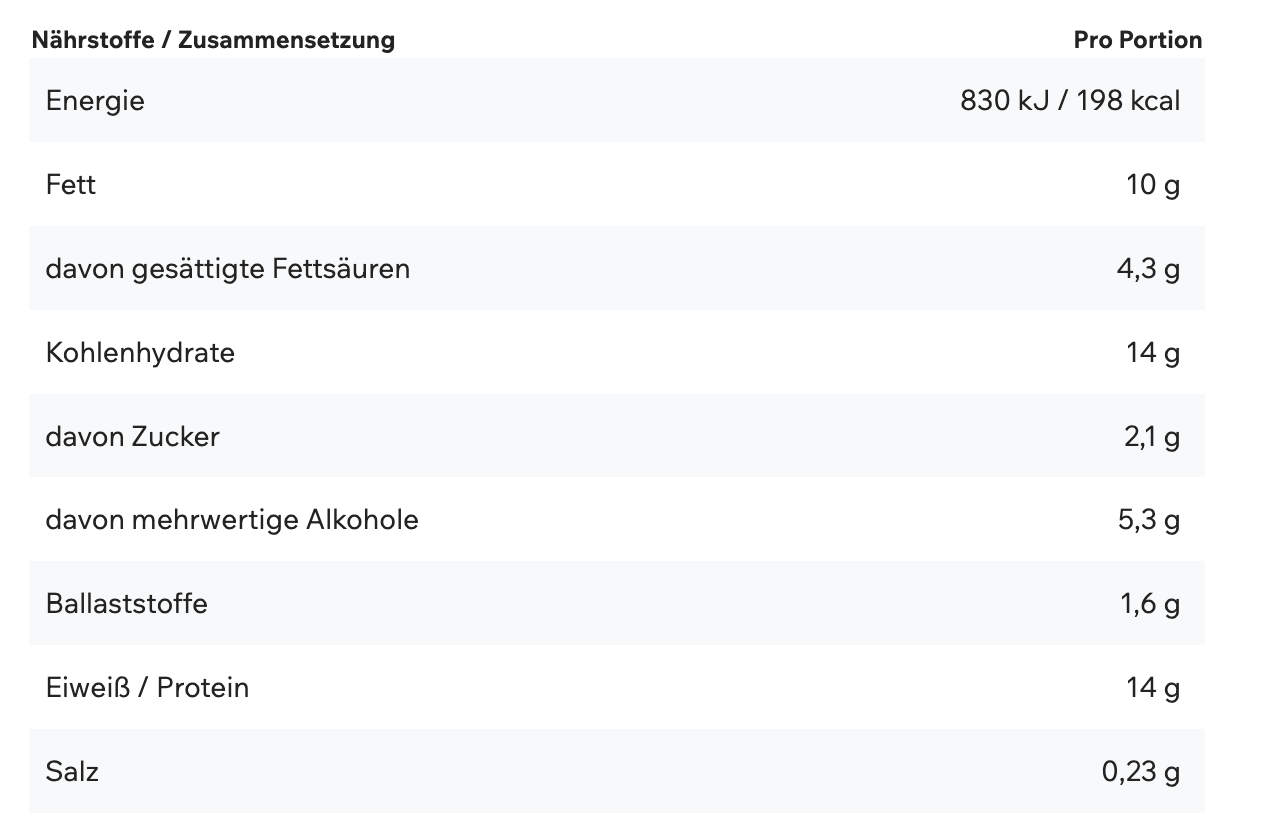This screenshot has height=838, width=1286.
Task: Select the davon gesättigte Fettsäuren label
Action: (x=228, y=269)
